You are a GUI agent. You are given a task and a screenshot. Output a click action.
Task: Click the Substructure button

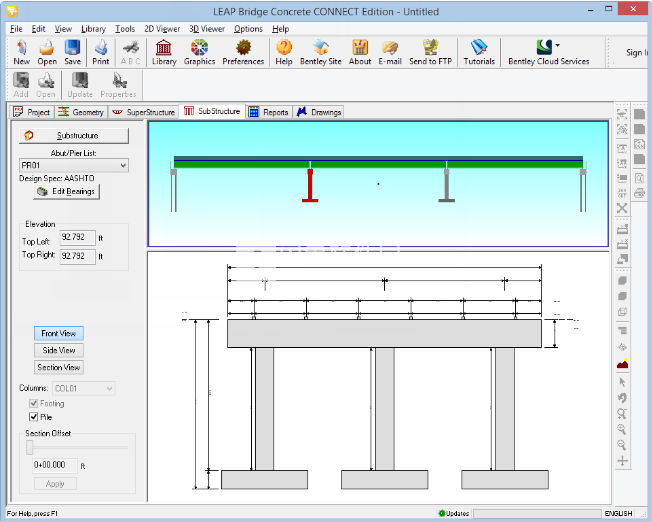(x=74, y=136)
